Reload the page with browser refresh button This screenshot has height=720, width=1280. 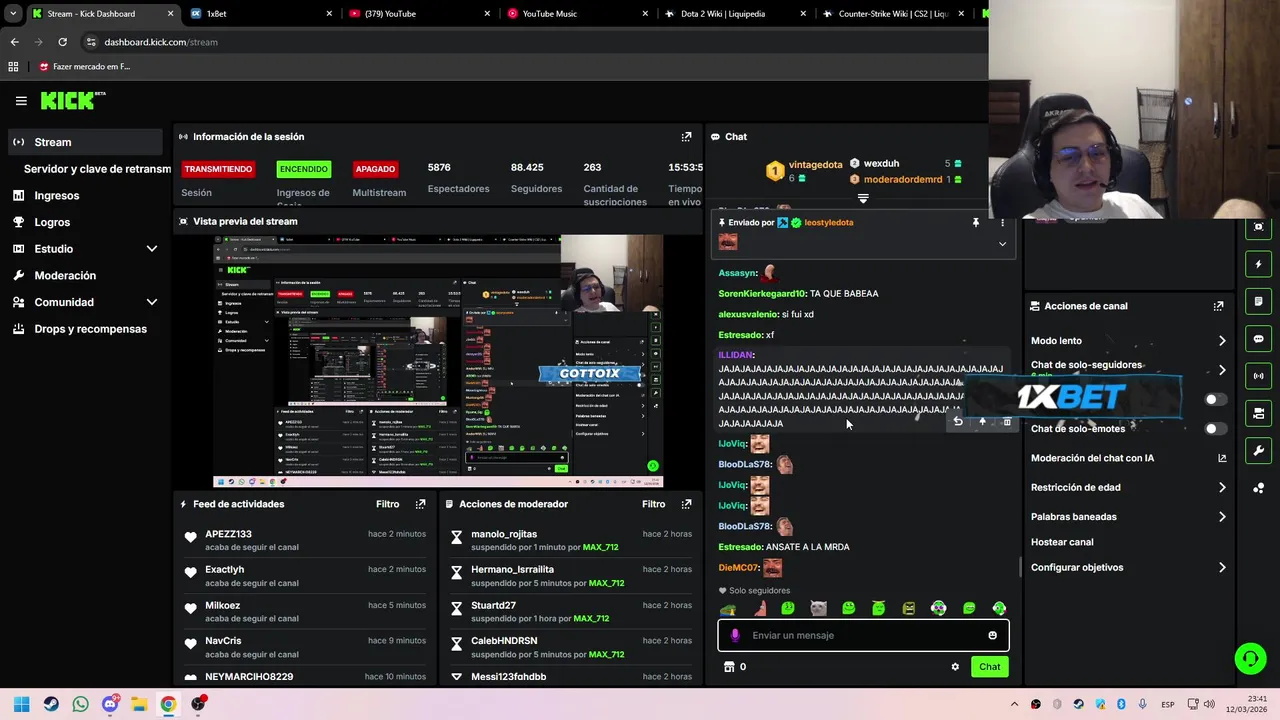tap(62, 42)
